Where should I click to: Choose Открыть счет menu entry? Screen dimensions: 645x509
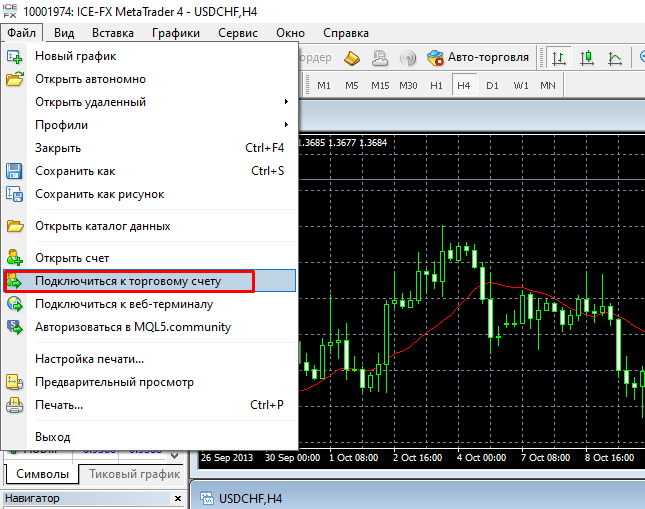[150, 258]
